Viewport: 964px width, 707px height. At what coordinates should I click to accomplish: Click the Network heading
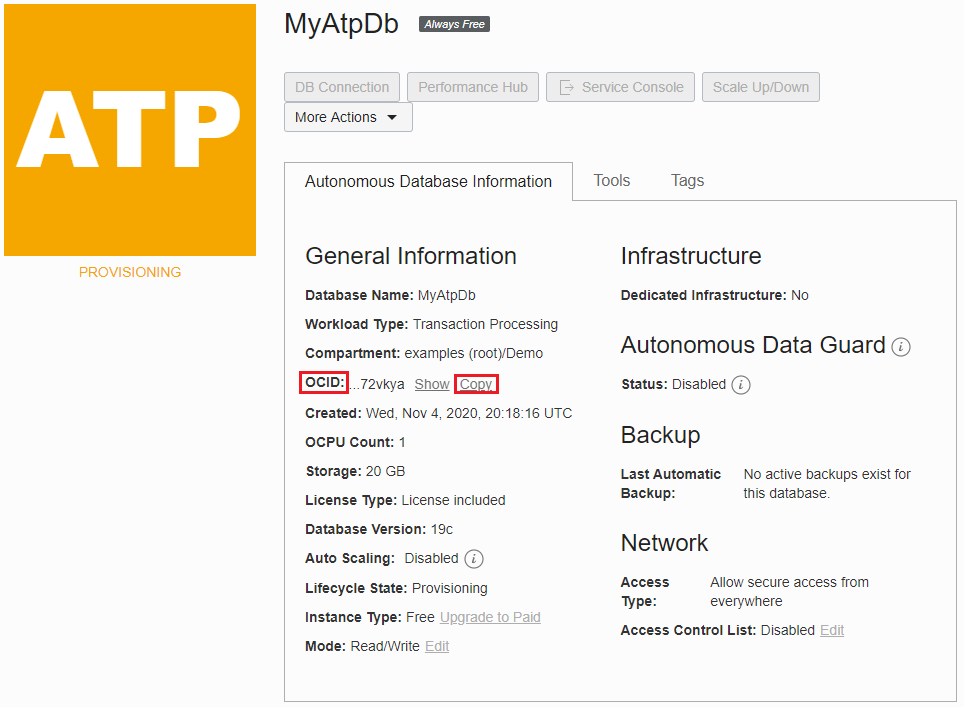click(x=664, y=543)
